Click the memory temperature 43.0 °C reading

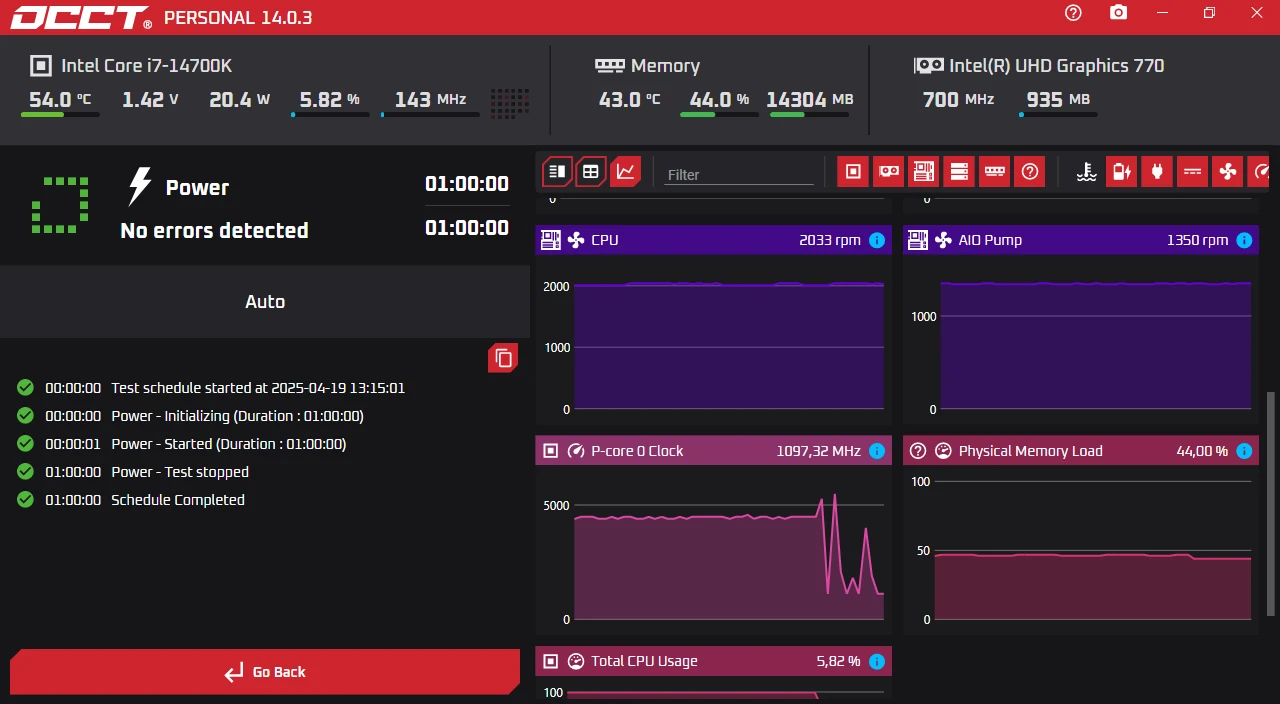point(630,99)
